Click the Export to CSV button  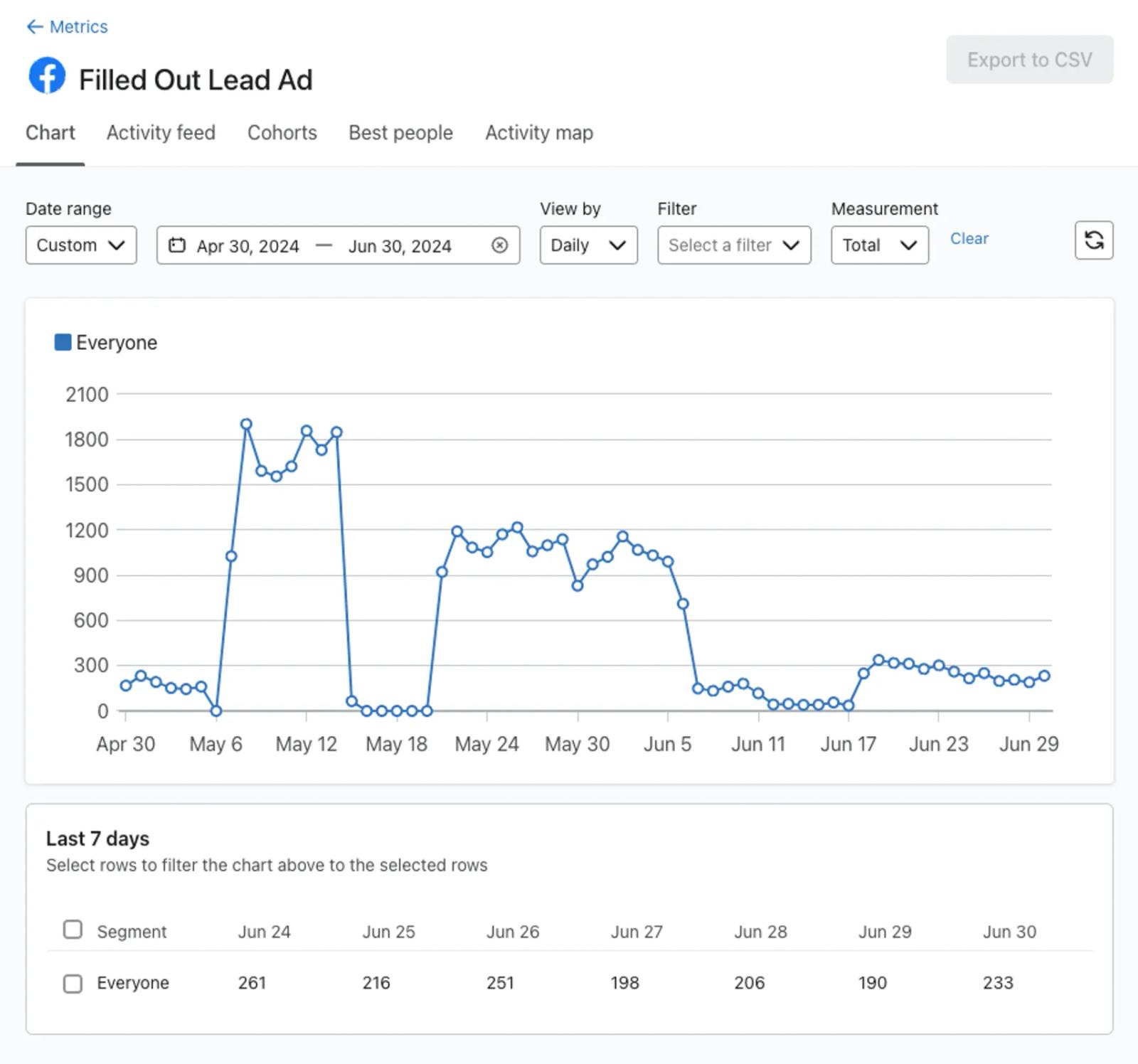pos(1029,60)
